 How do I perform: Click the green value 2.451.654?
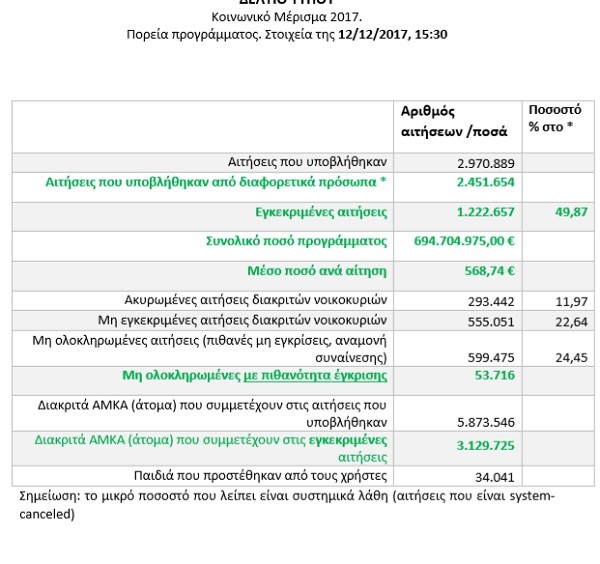pos(484,182)
